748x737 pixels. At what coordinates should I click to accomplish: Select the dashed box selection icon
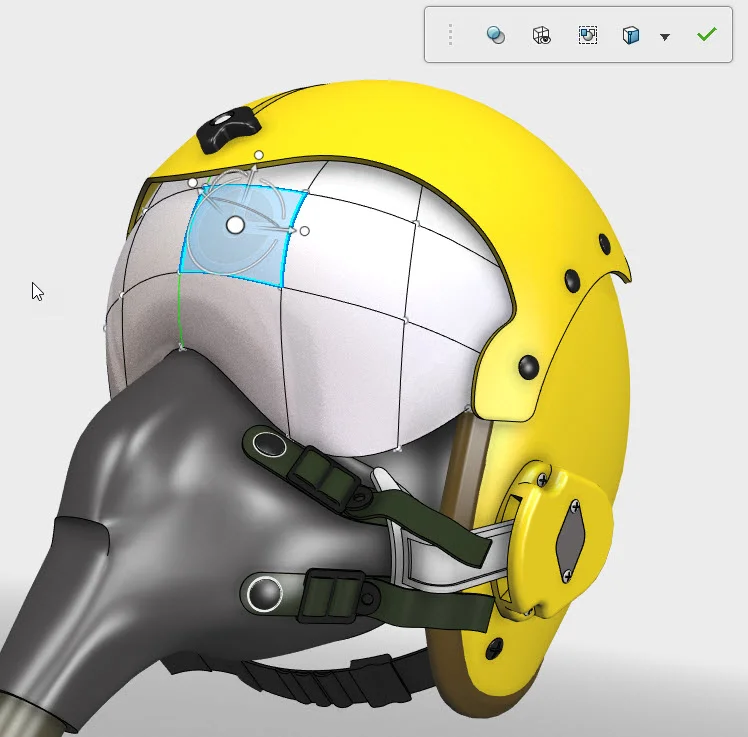coord(588,36)
